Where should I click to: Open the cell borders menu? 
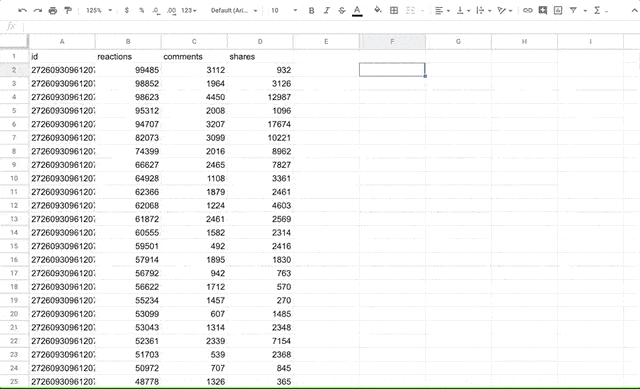[394, 11]
